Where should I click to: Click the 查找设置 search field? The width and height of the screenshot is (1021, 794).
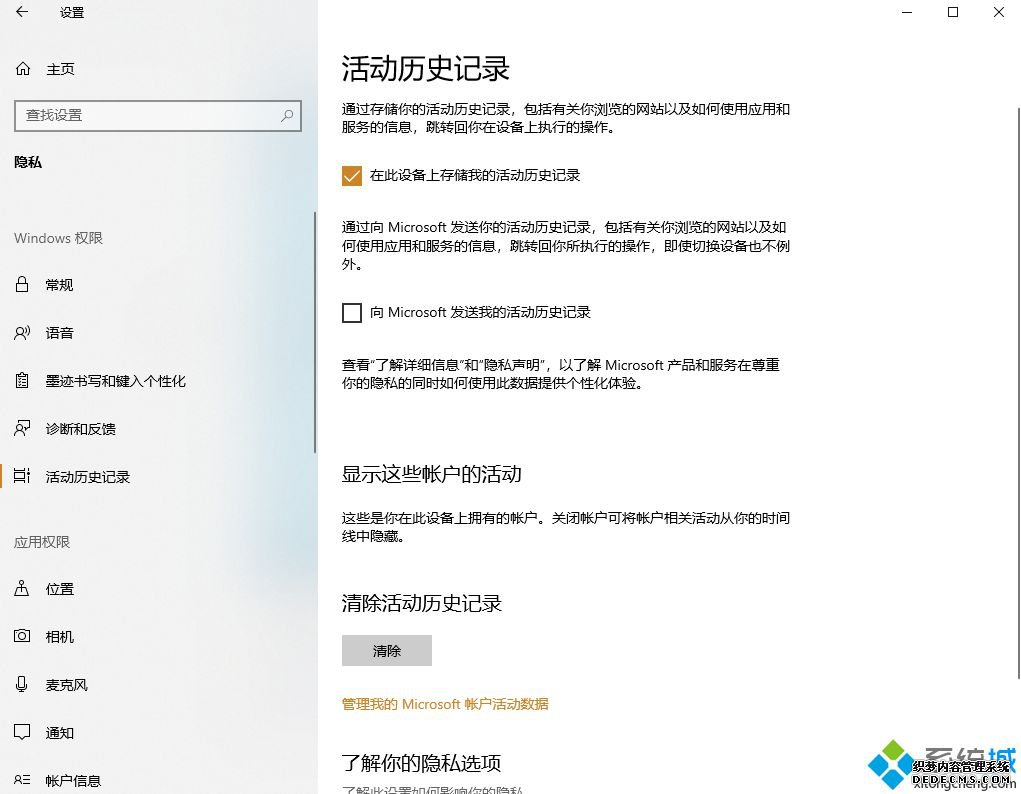(158, 116)
